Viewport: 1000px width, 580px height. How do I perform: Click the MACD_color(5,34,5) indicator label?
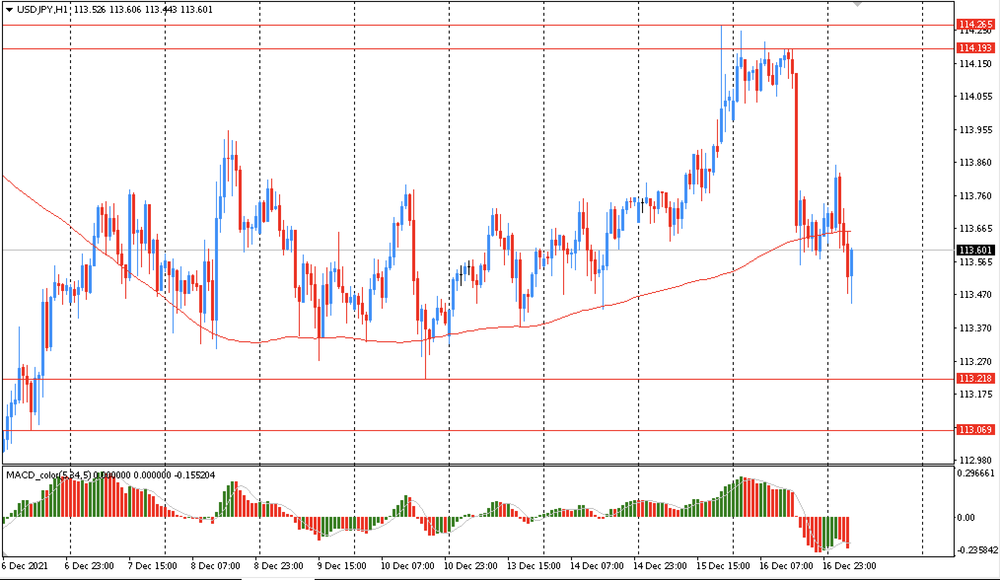50,474
